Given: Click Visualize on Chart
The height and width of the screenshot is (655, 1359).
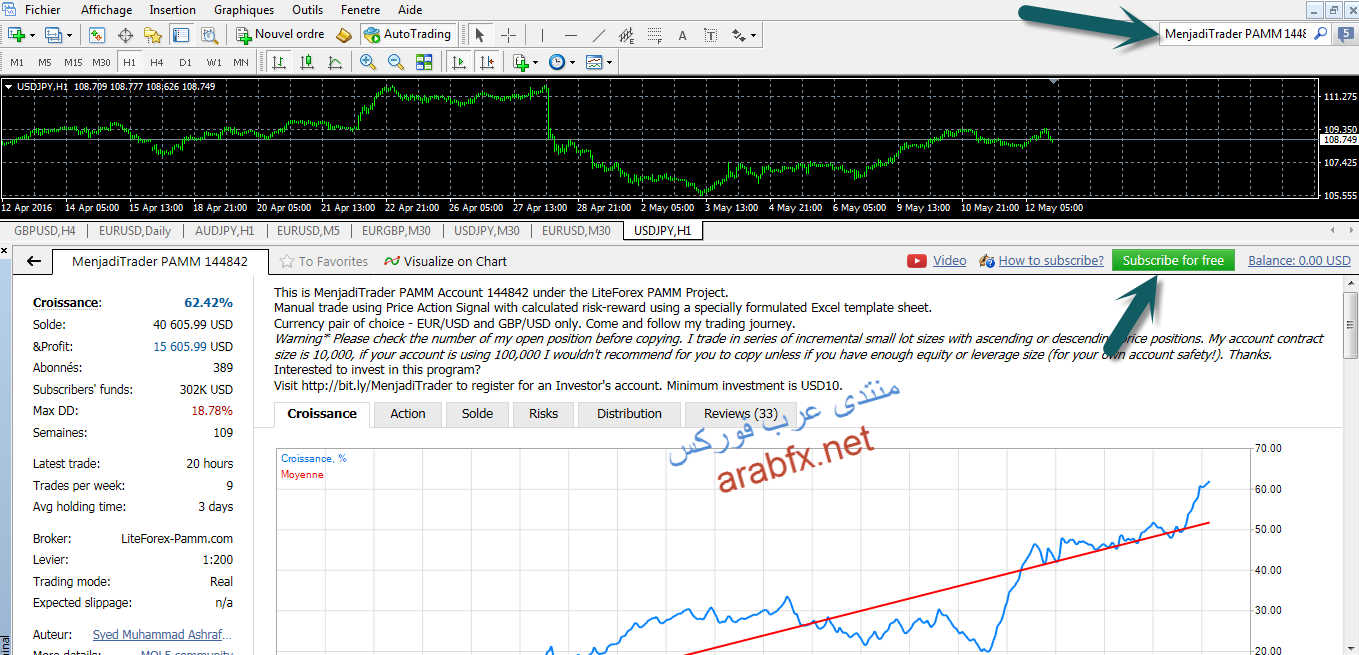Looking at the screenshot, I should coord(445,262).
